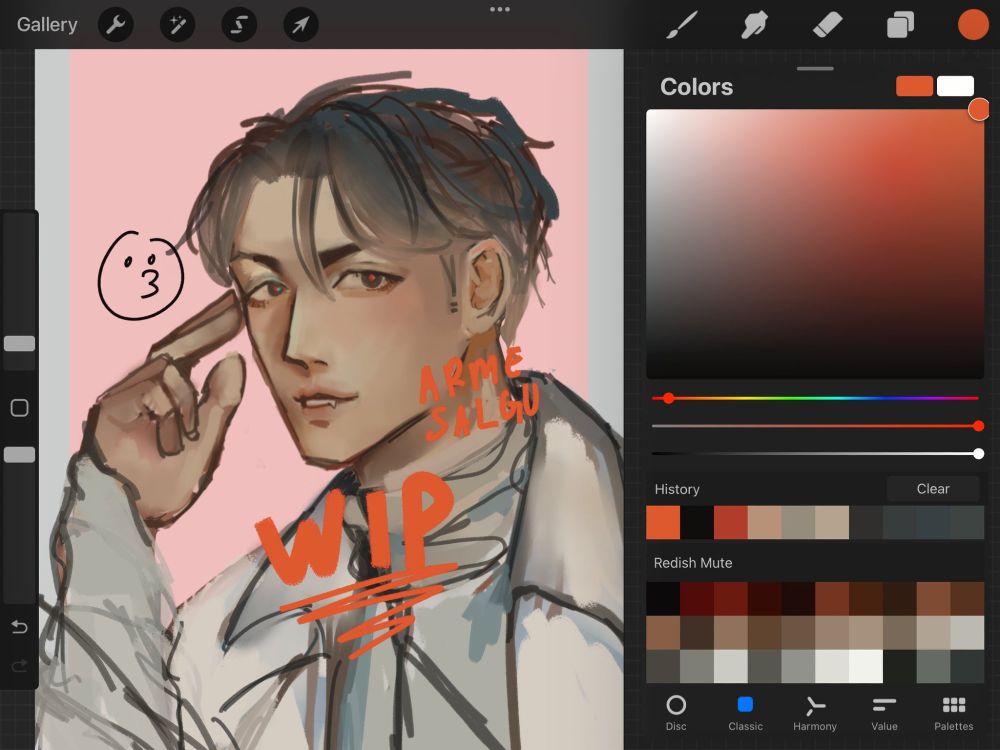
Task: Select the Brush tool
Action: click(683, 25)
